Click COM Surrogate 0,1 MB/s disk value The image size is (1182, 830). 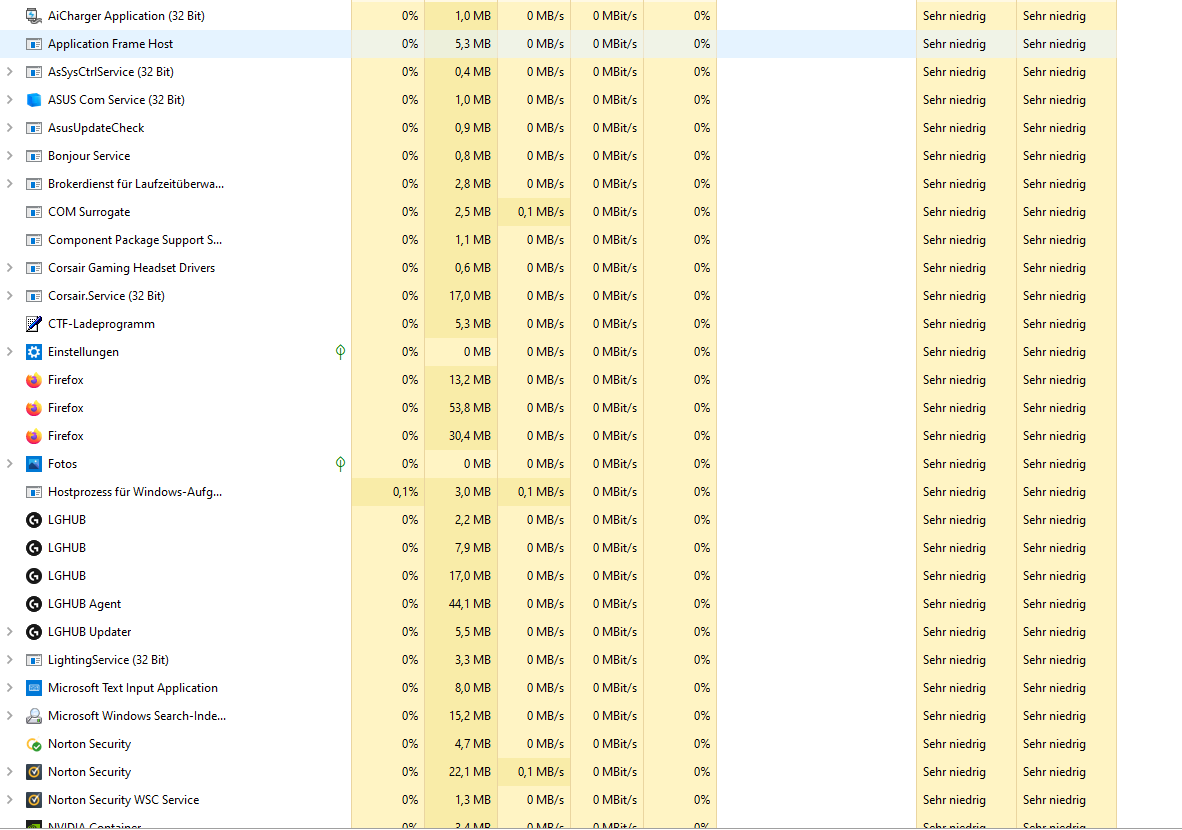pyautogui.click(x=540, y=212)
